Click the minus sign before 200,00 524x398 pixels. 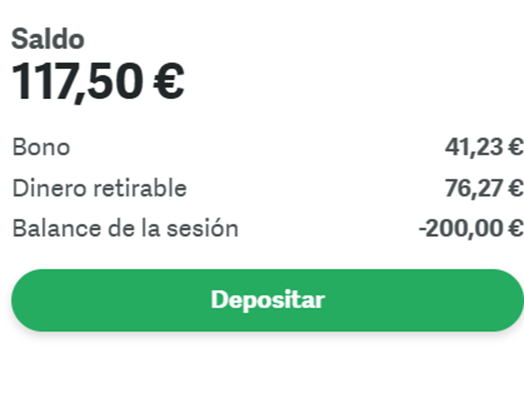[x=422, y=230]
